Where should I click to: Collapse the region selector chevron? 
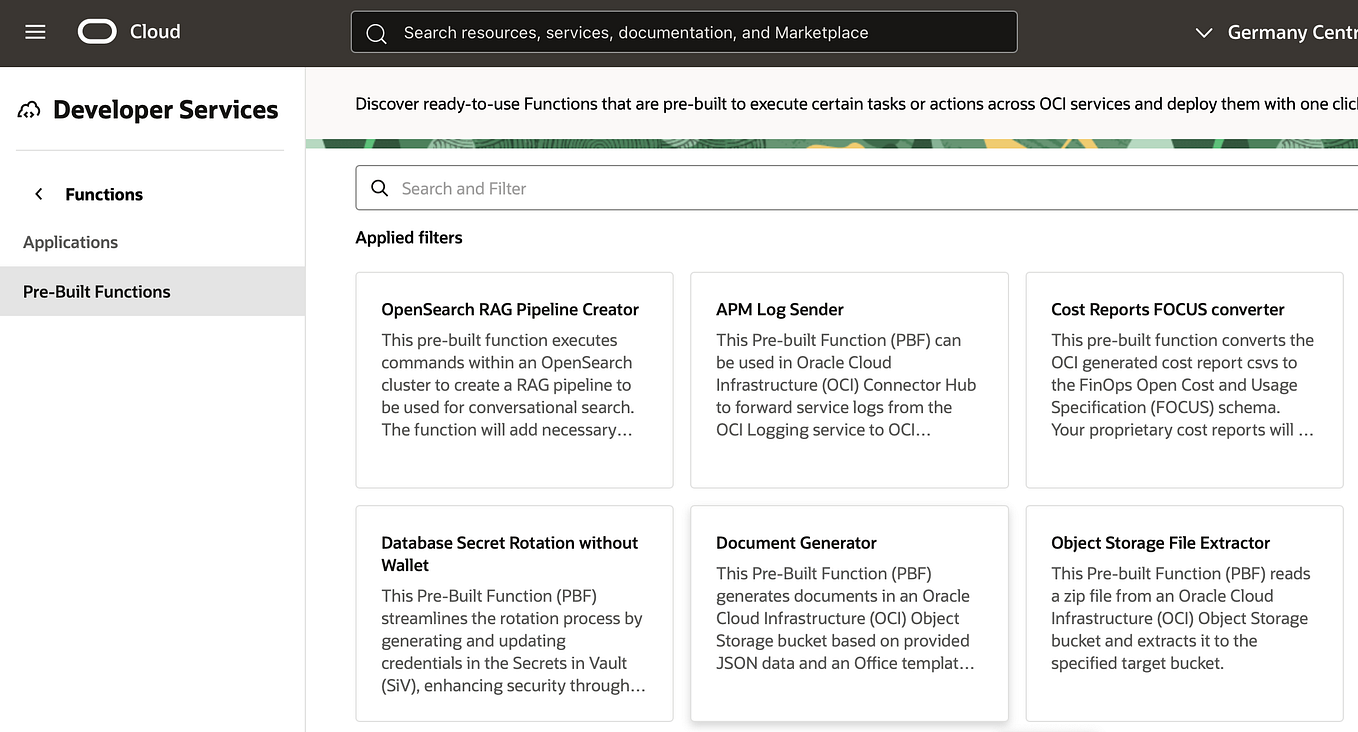[x=1204, y=32]
